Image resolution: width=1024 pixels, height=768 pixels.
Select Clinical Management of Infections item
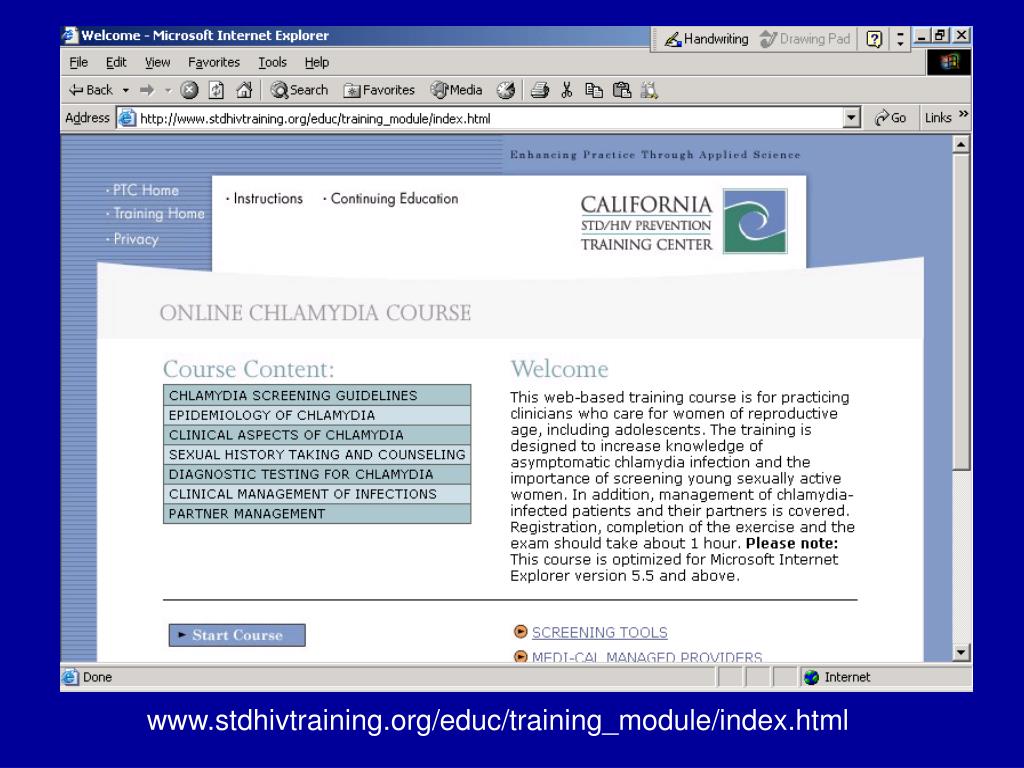pyautogui.click(x=317, y=494)
